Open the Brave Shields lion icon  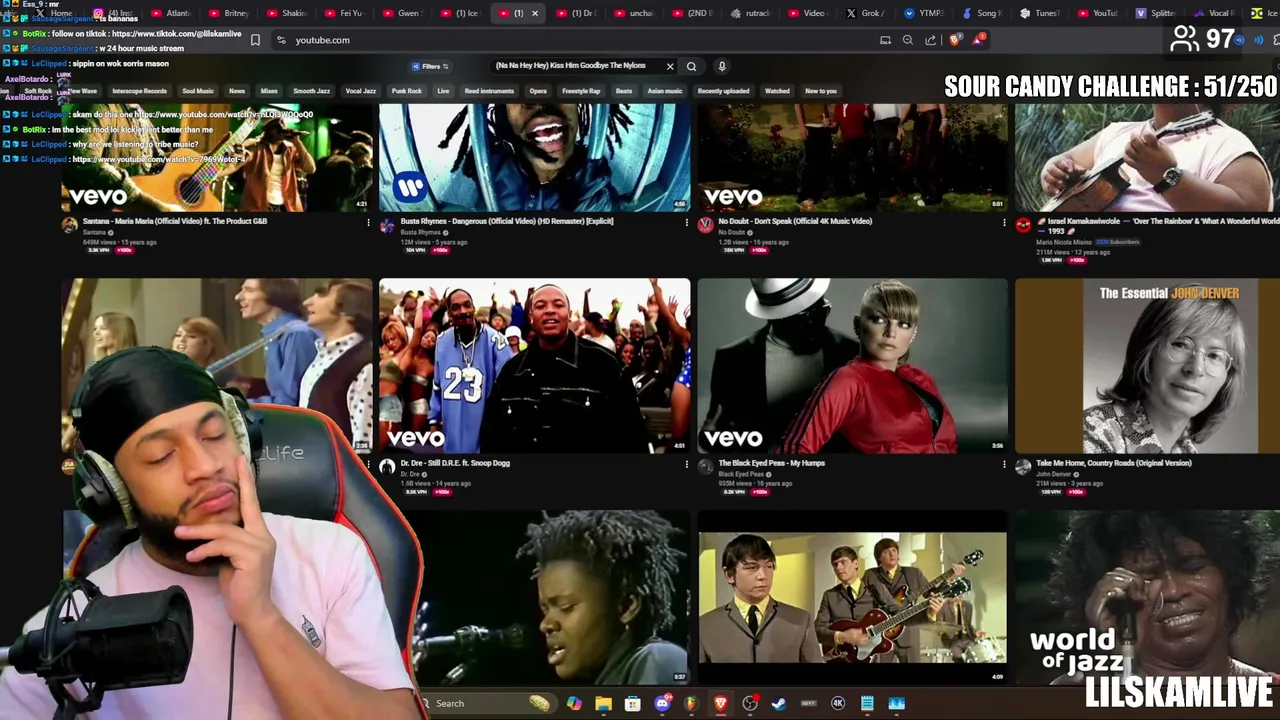coord(956,40)
